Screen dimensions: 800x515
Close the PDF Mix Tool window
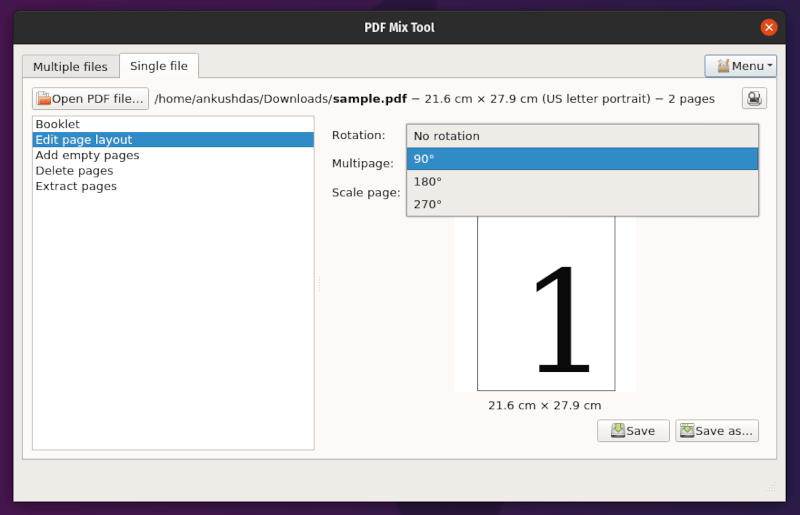pyautogui.click(x=768, y=27)
